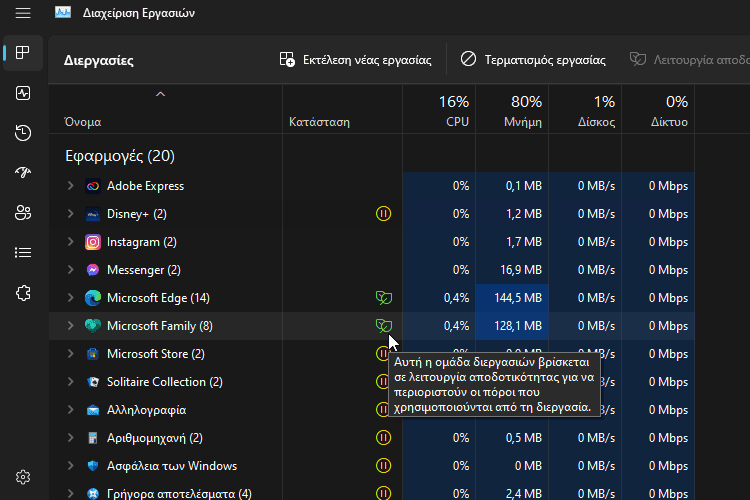The image size is (750, 500).
Task: Open the Services puzzle sidebar icon
Action: (22, 293)
